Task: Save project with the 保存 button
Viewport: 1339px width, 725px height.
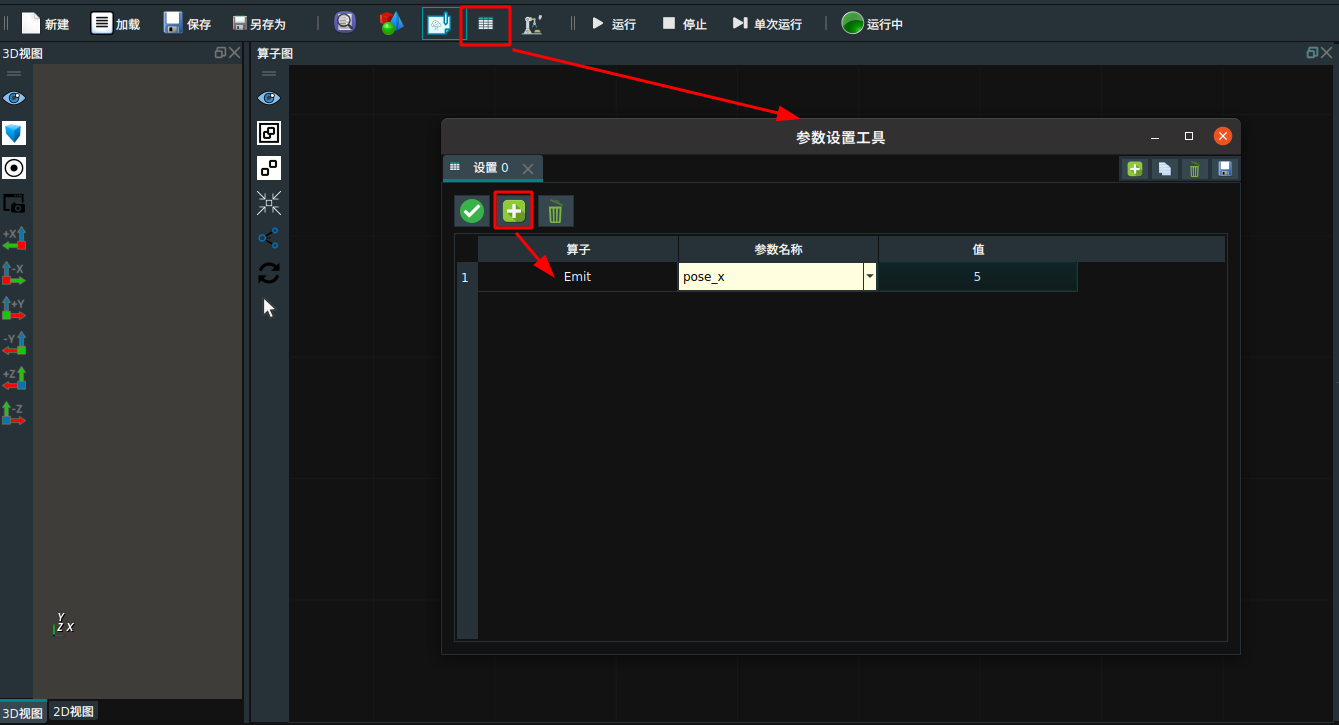Action: coord(187,23)
